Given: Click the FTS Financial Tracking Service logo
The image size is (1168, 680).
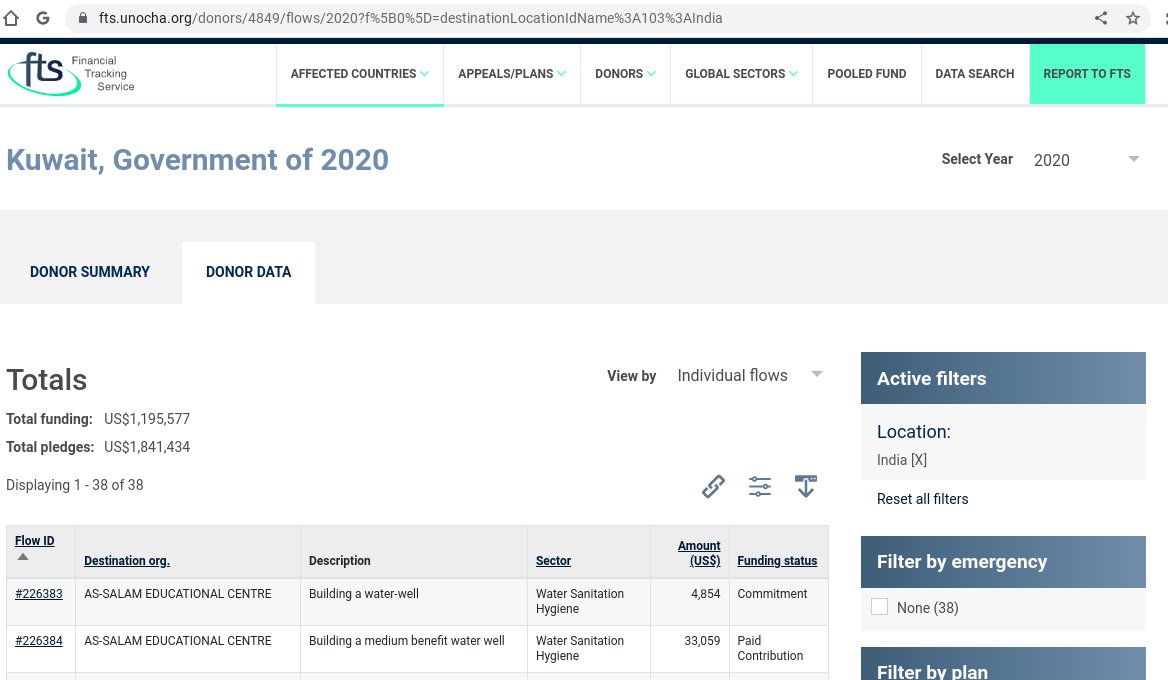Looking at the screenshot, I should 72,73.
